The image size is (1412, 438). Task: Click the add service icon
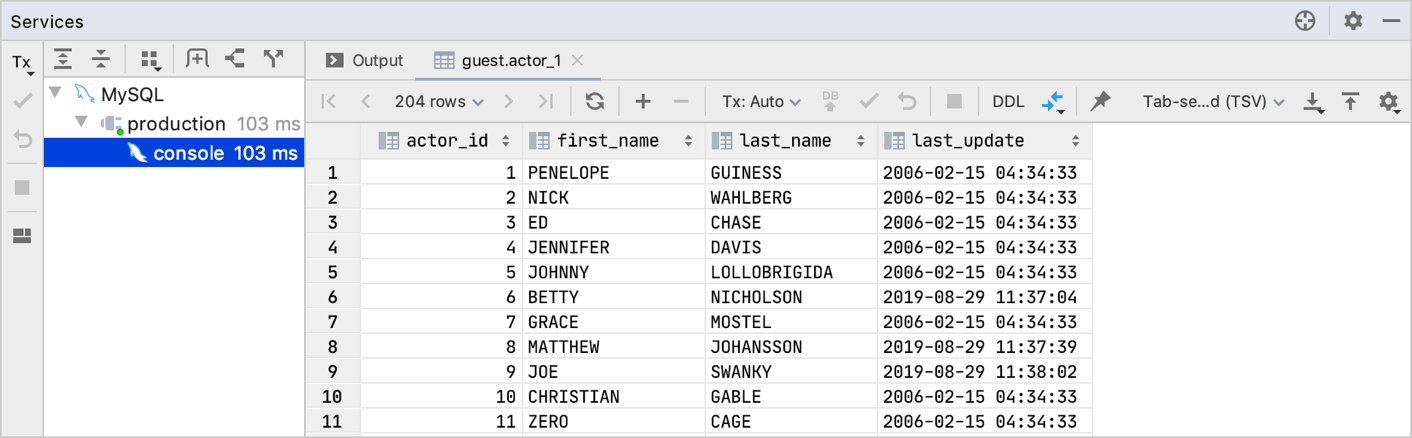[x=198, y=59]
